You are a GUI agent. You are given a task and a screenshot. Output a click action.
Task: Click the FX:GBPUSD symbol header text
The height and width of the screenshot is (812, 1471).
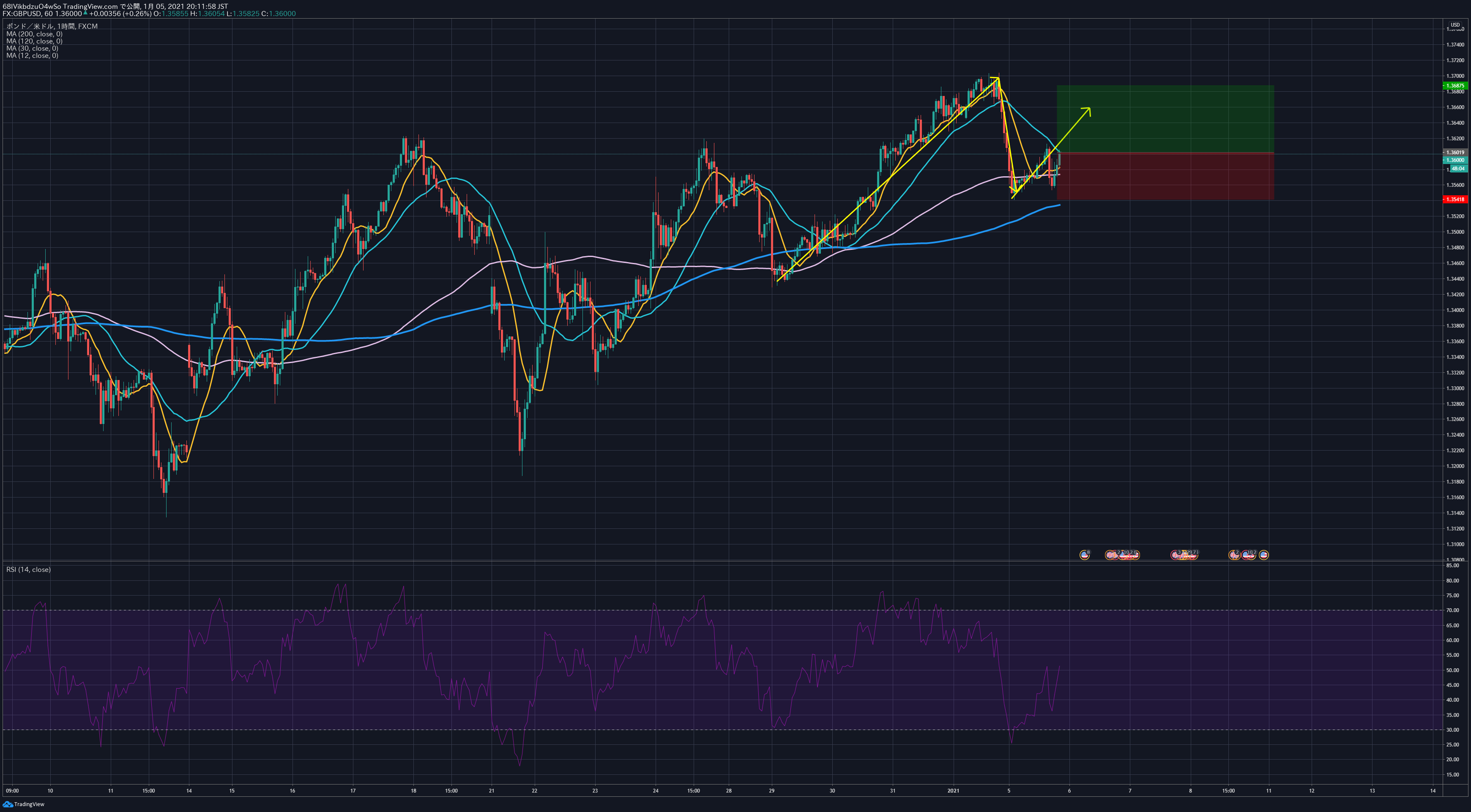point(22,14)
